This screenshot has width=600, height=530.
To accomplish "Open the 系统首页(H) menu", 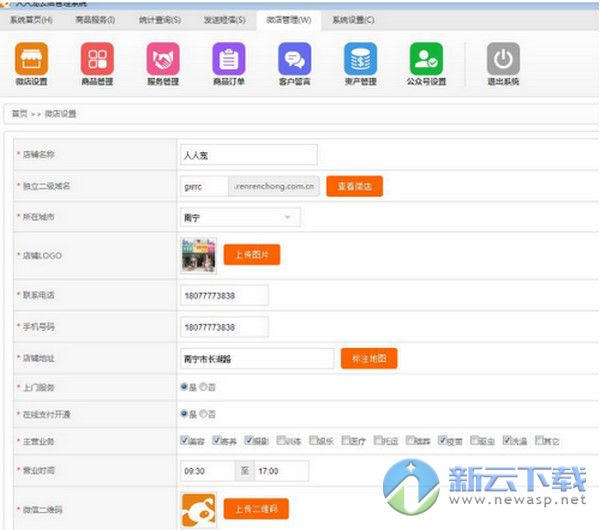I will [x=31, y=20].
